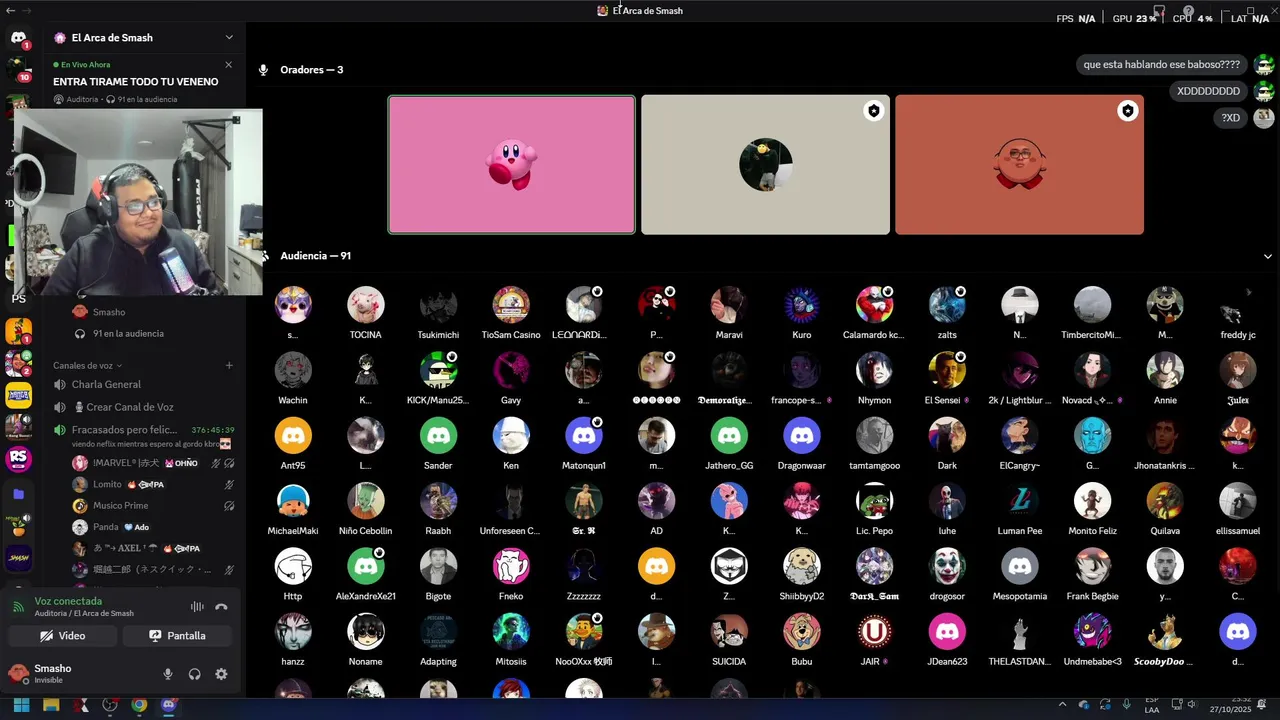Mute the microphone in user panel
1280x720 pixels.
click(x=168, y=674)
